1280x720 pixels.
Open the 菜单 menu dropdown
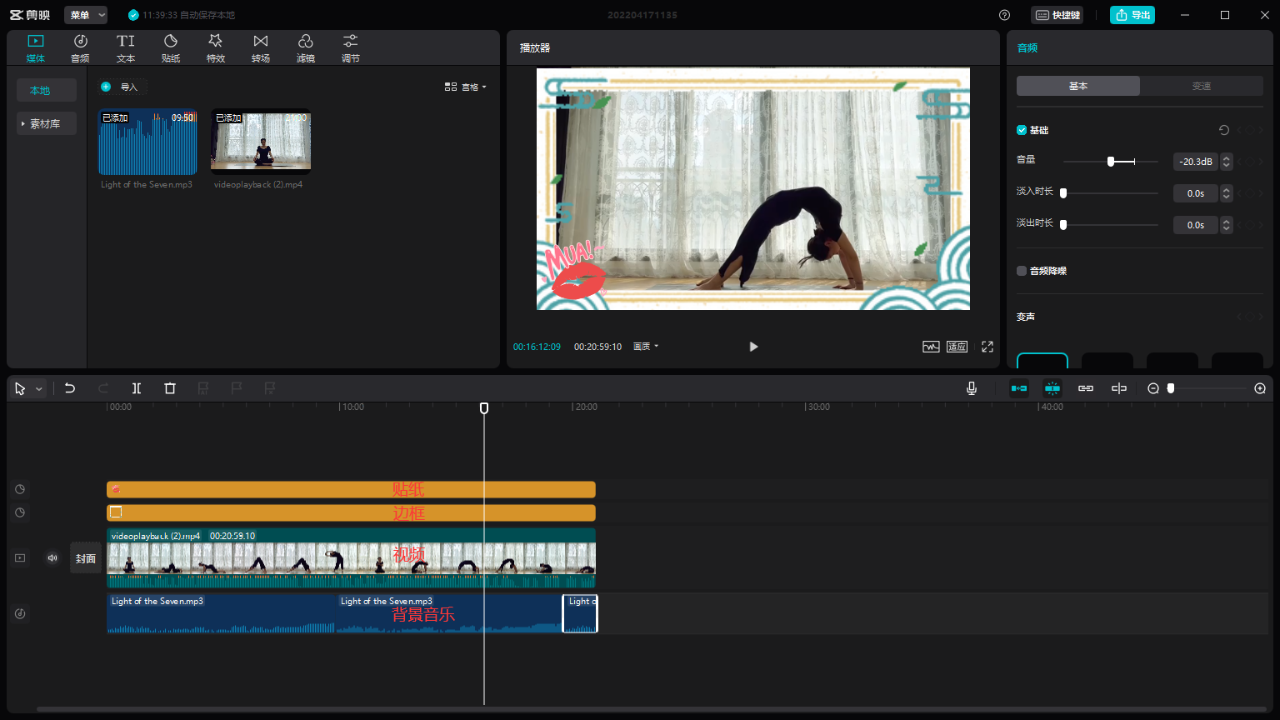tap(86, 15)
